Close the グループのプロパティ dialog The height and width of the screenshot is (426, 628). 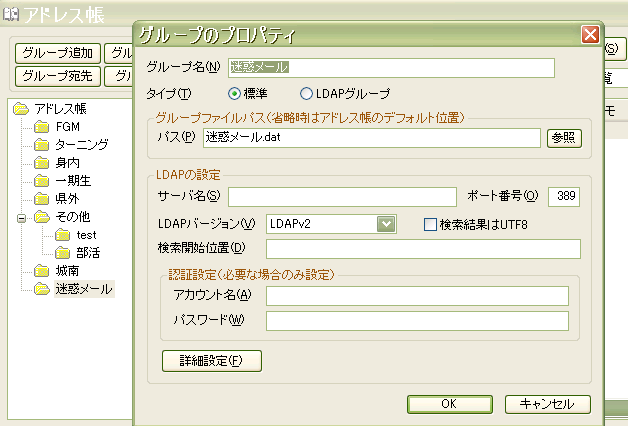point(590,35)
